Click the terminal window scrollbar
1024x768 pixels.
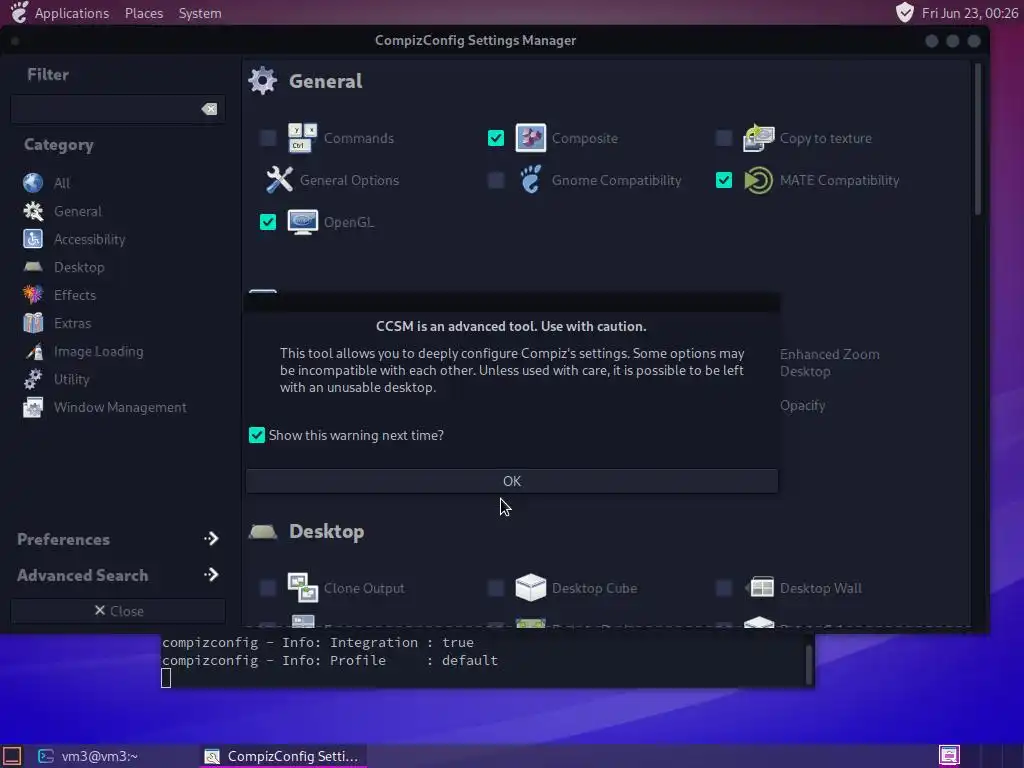808,664
